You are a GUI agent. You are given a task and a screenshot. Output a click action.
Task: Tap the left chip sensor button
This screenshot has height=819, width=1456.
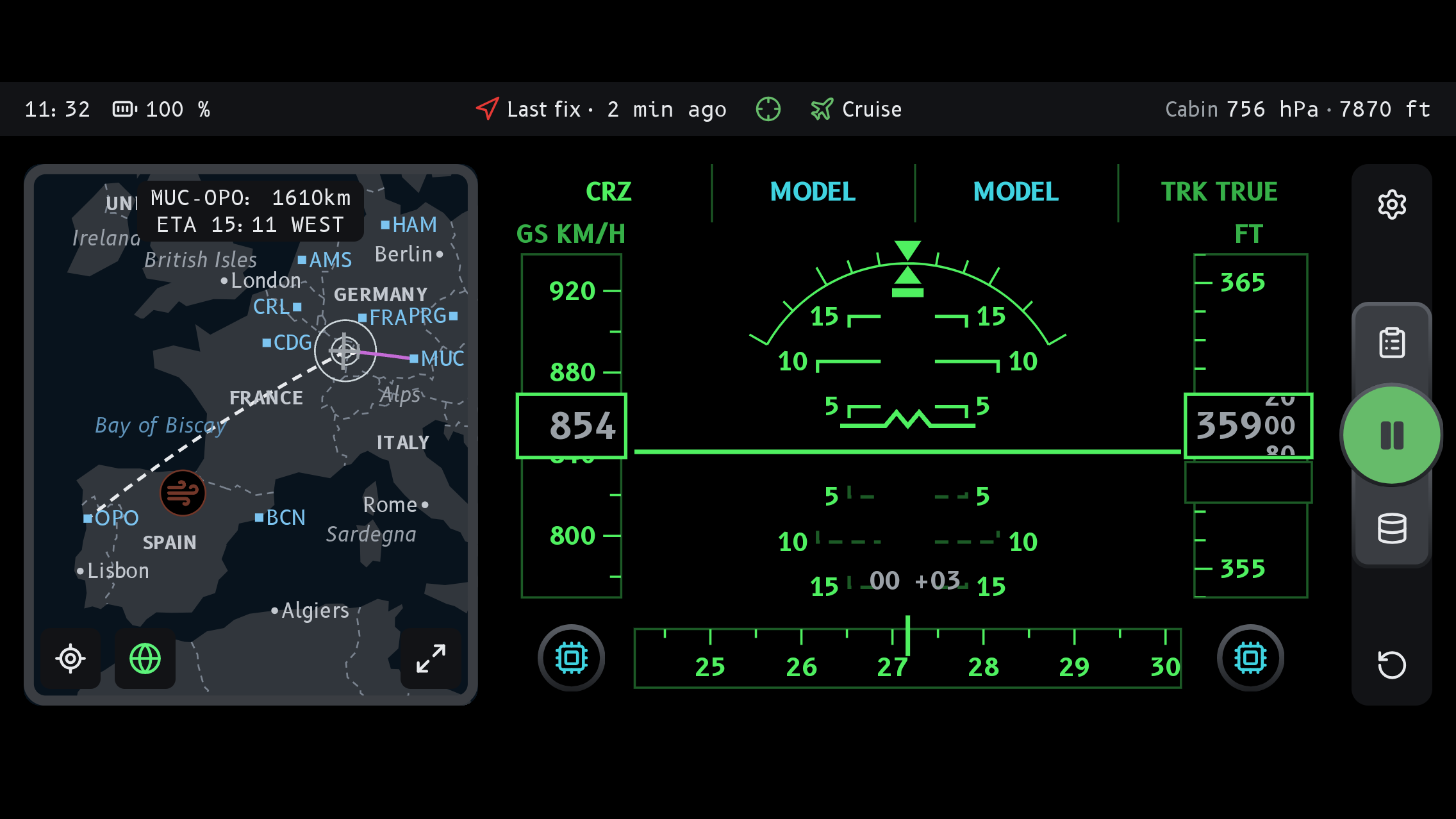pos(572,658)
